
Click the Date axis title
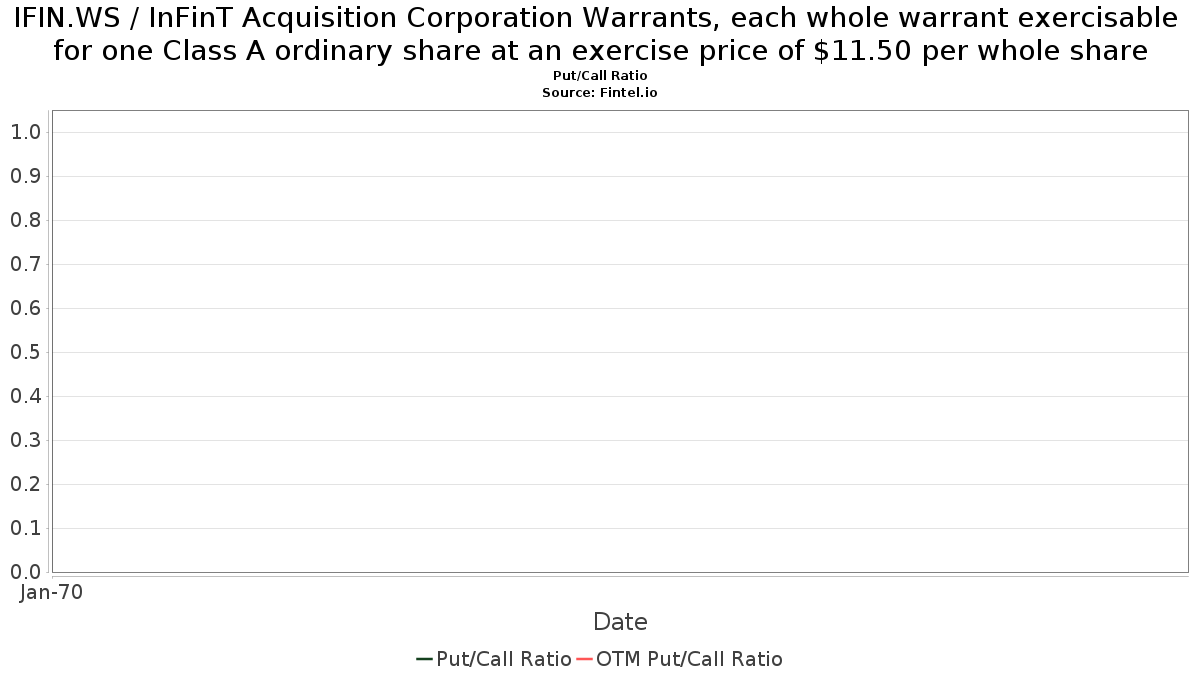(x=620, y=622)
